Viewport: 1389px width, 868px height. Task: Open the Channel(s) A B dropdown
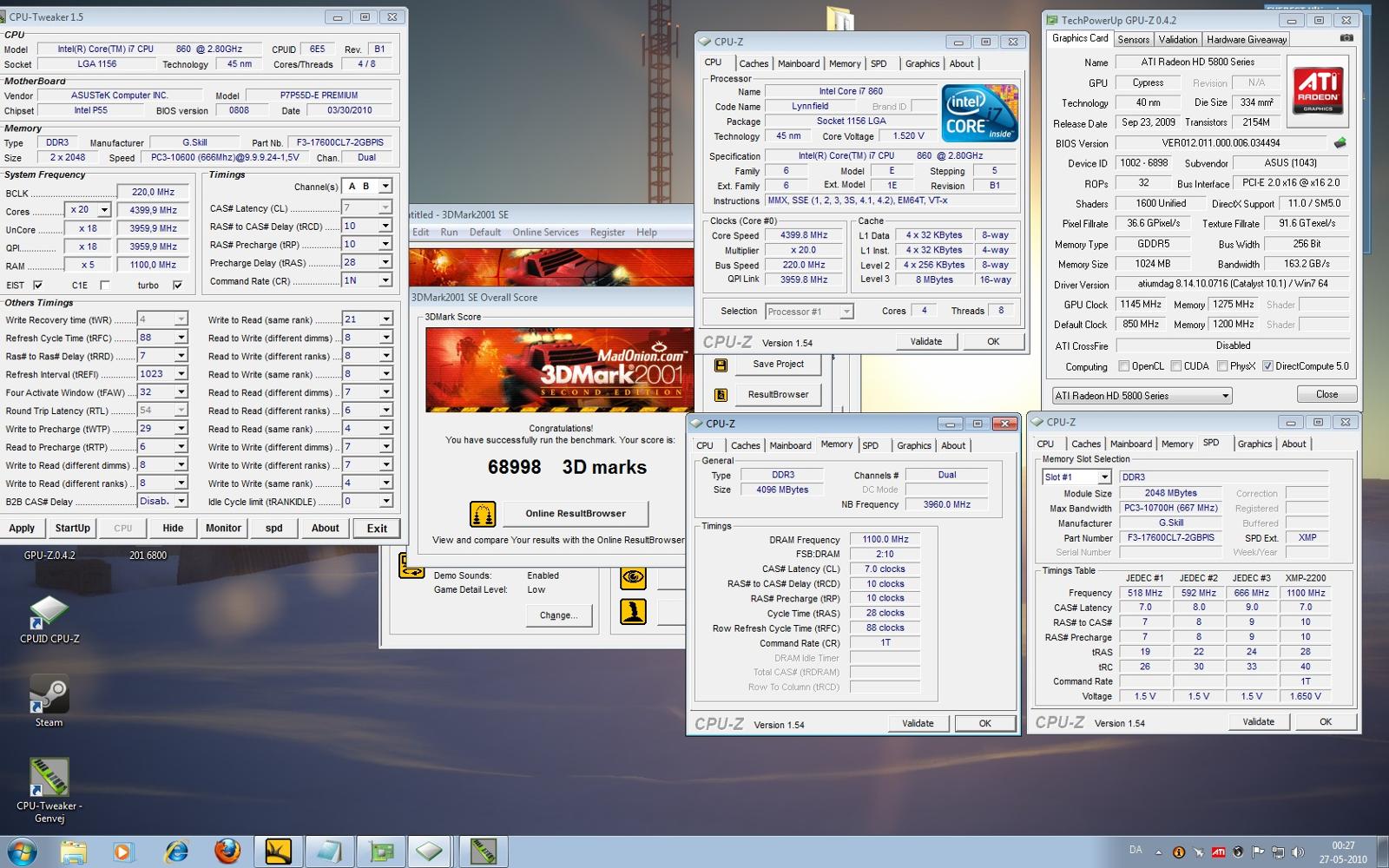click(385, 187)
